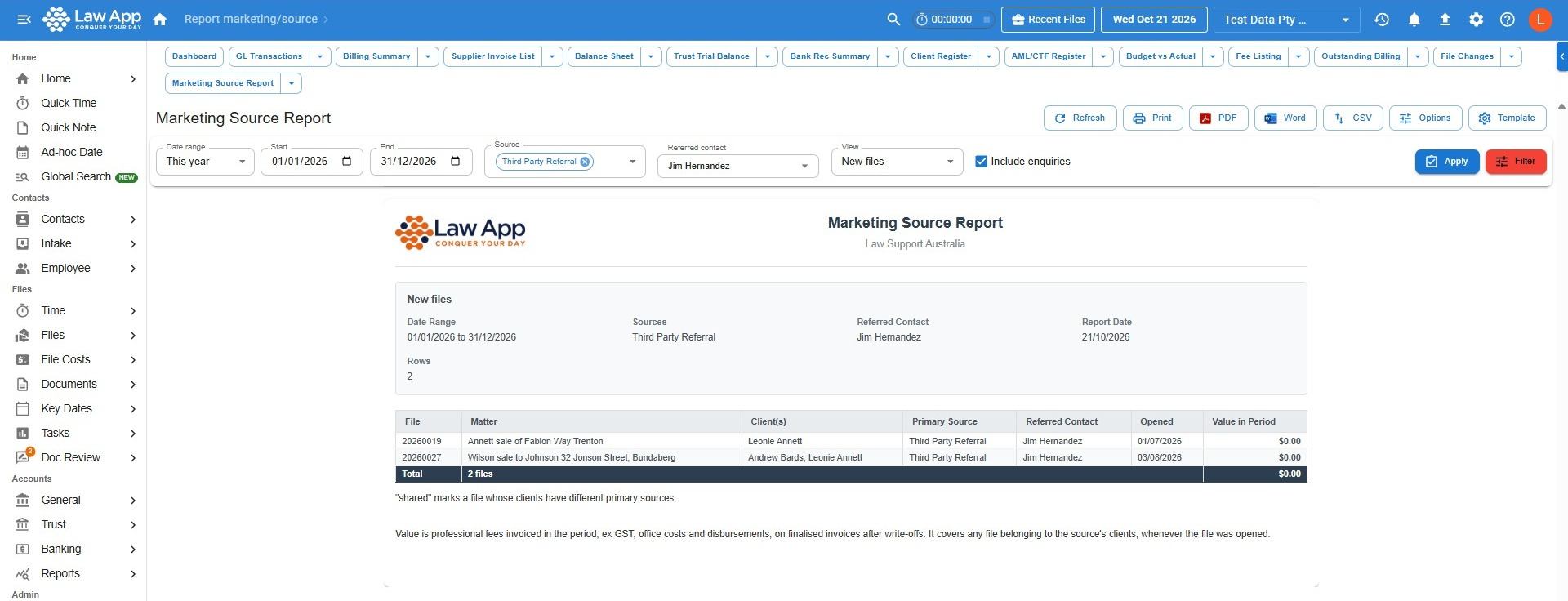1568x601 pixels.
Task: Switch to the Client Register tab
Action: point(941,56)
